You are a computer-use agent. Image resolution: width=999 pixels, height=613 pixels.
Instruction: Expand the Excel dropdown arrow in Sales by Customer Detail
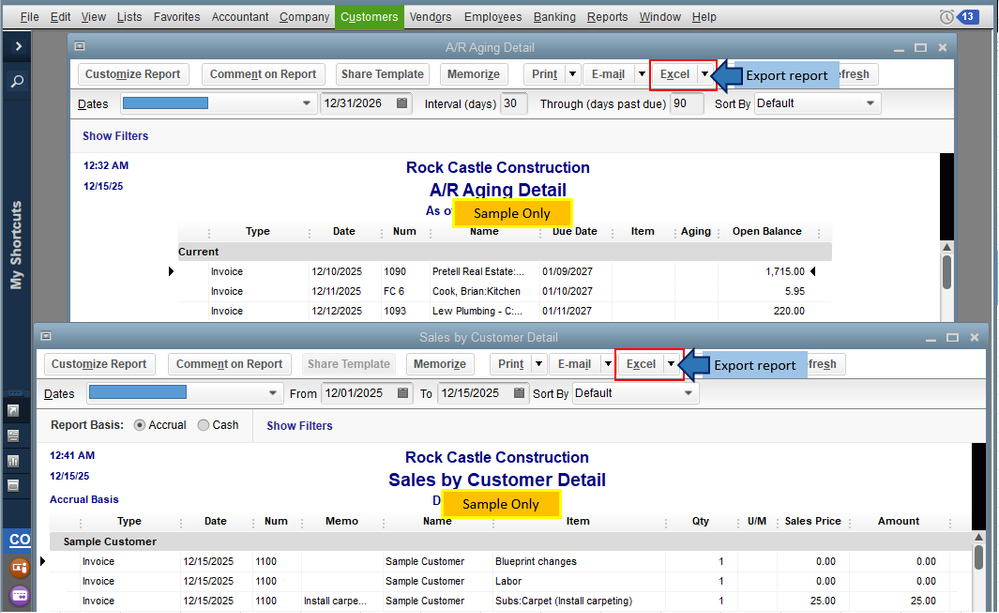(x=671, y=364)
